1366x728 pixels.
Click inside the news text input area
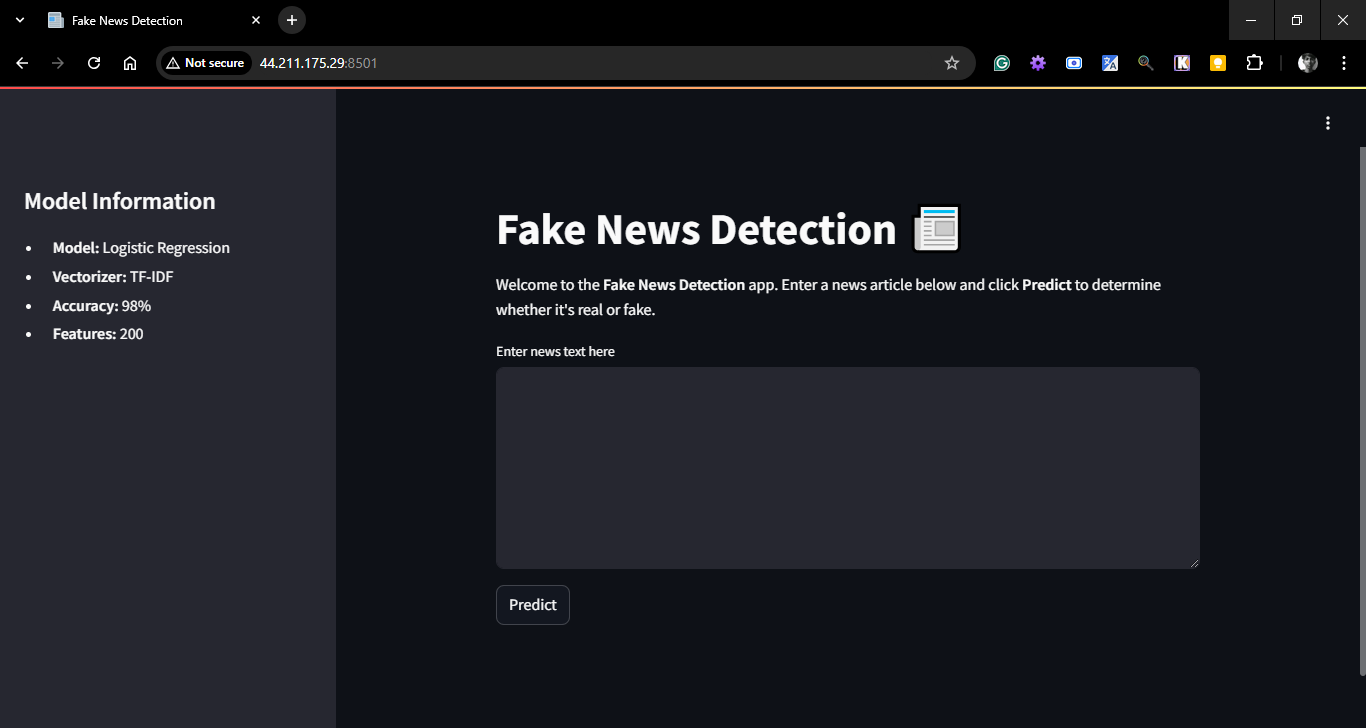tap(847, 467)
